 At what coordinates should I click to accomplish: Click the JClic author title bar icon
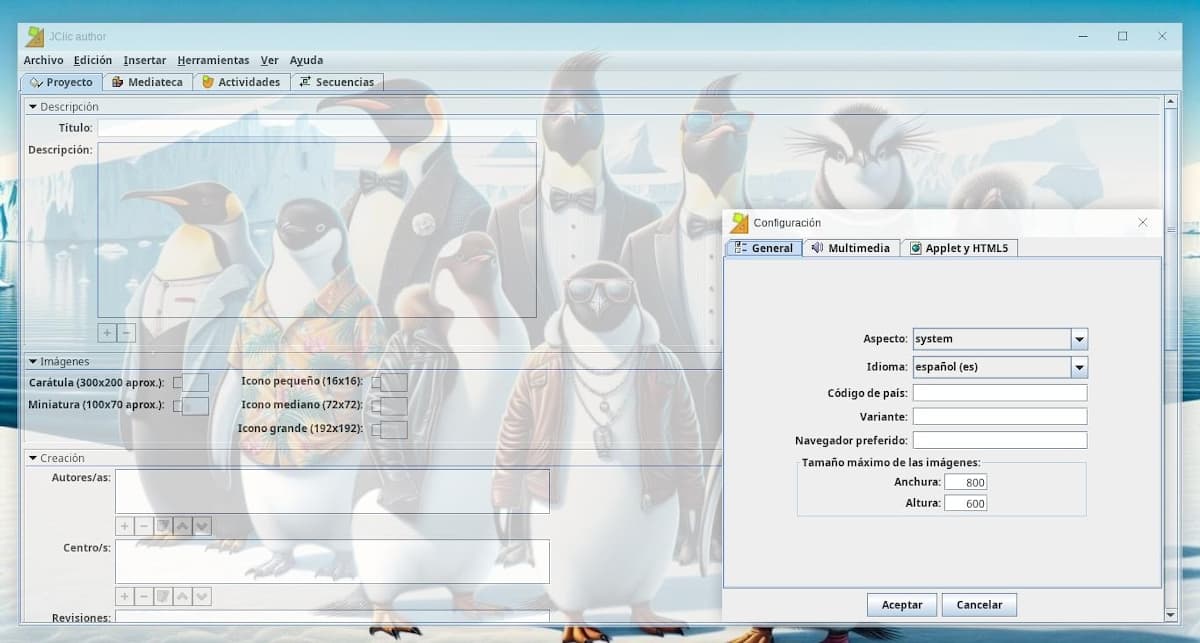coord(35,36)
